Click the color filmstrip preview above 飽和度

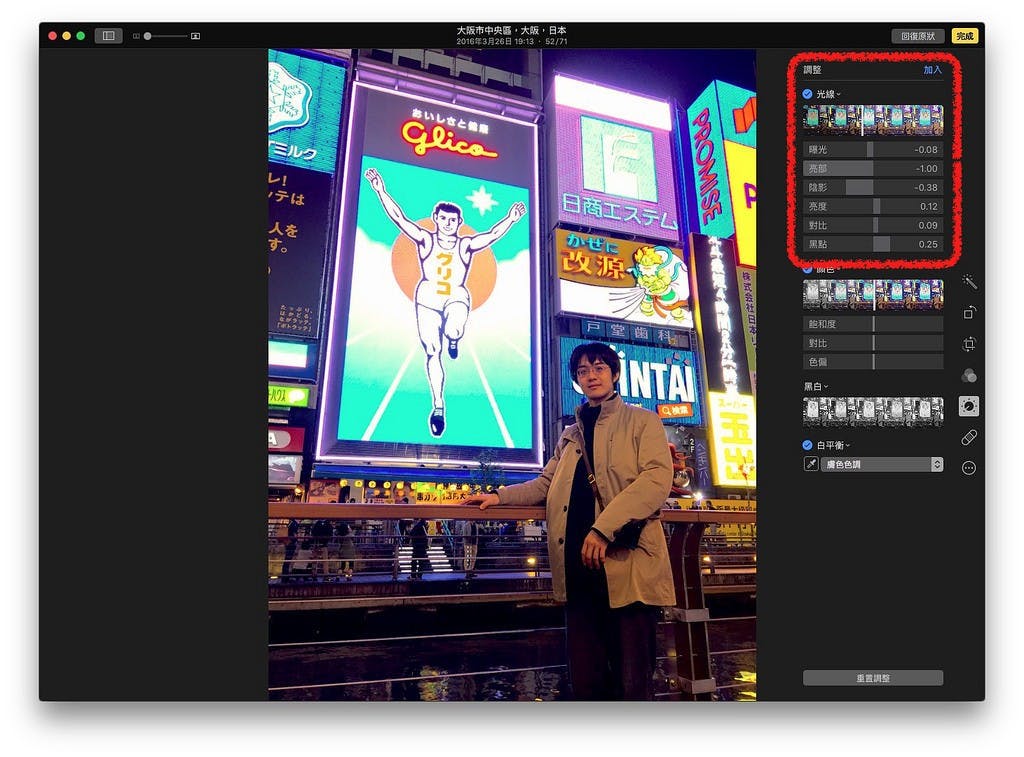click(873, 295)
